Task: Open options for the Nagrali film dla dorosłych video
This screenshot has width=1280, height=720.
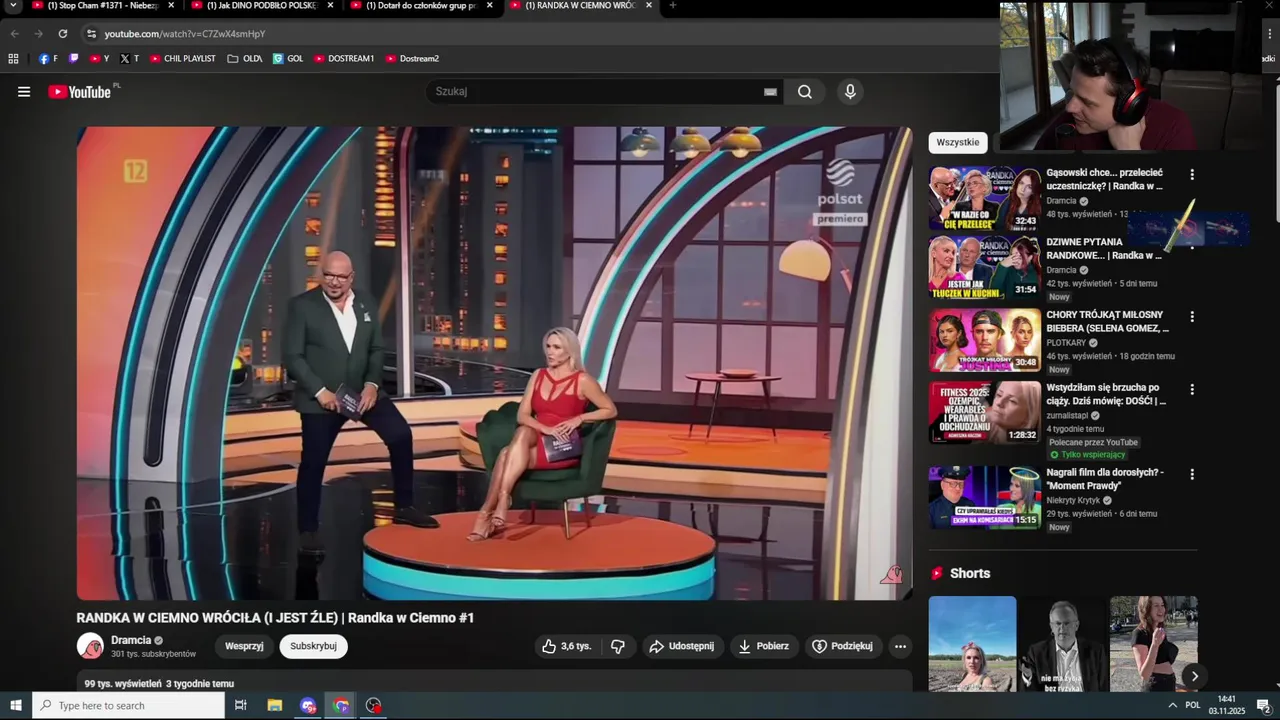Action: tap(1191, 474)
